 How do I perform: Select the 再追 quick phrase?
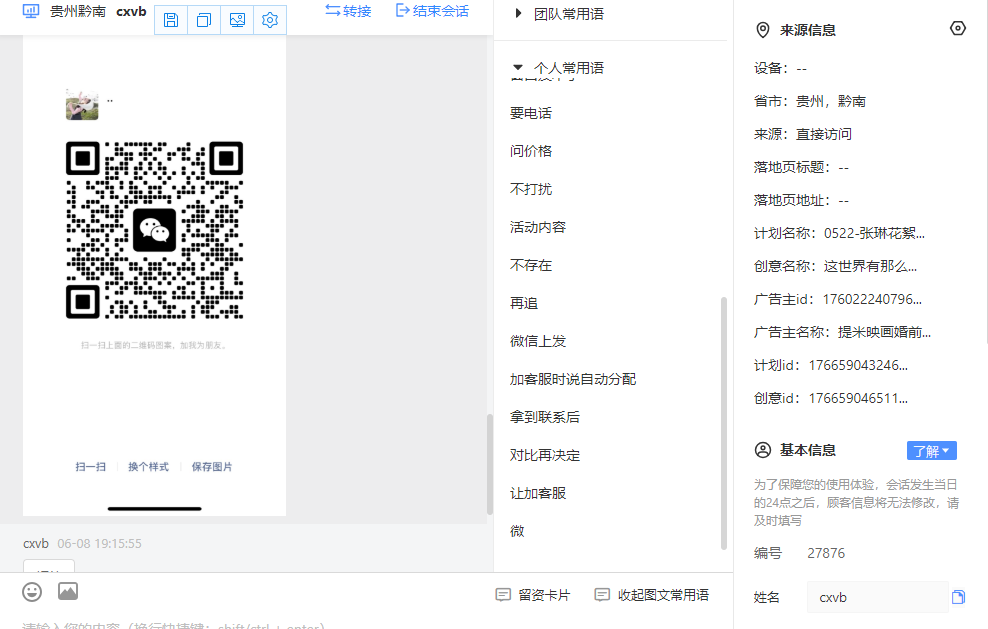tap(524, 303)
